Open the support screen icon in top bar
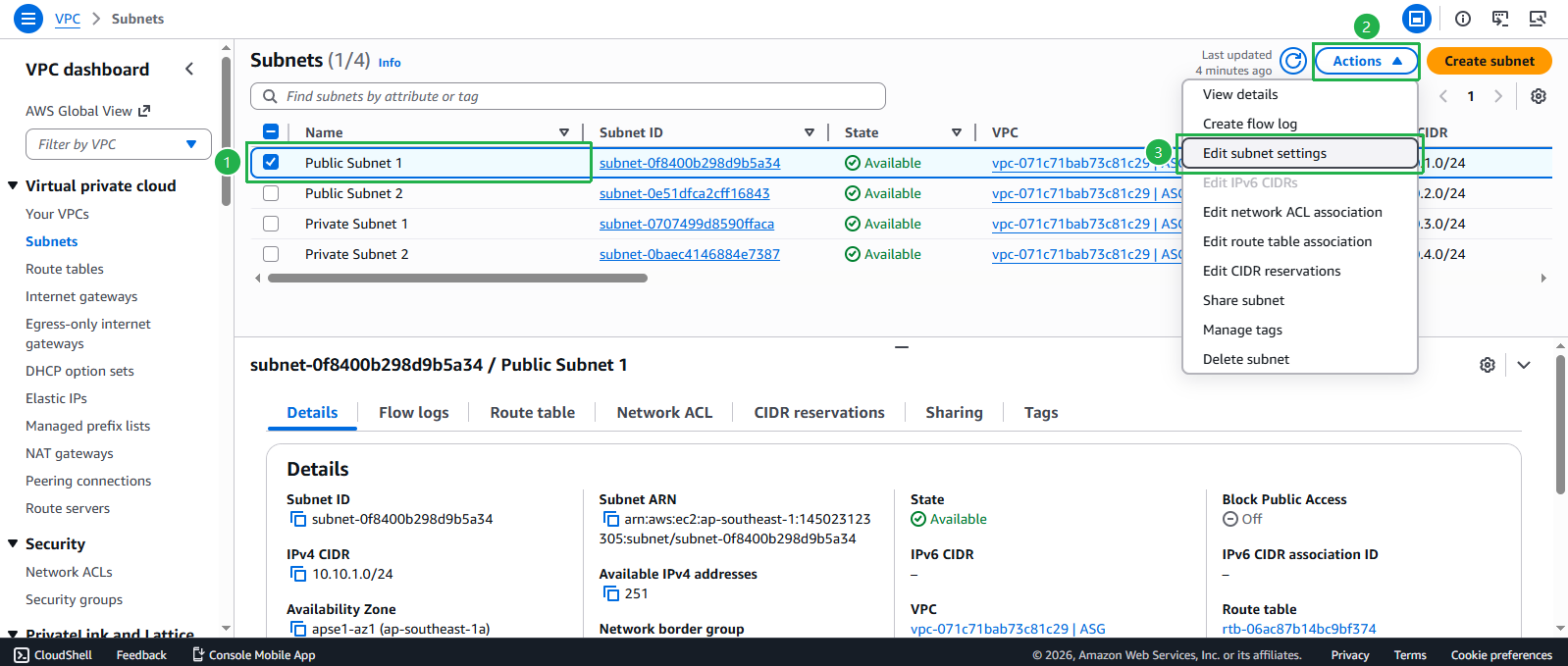The height and width of the screenshot is (666, 1568). pyautogui.click(x=1500, y=19)
